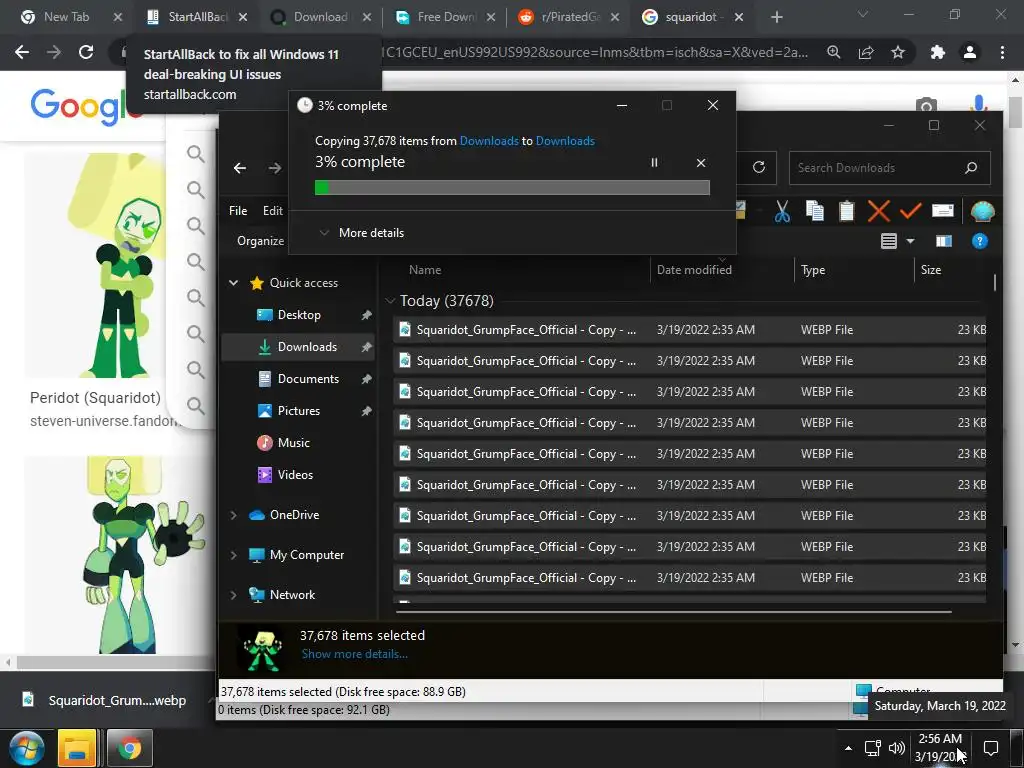The width and height of the screenshot is (1024, 768).
Task: Open Pictures from navigation pane
Action: (x=291, y=411)
